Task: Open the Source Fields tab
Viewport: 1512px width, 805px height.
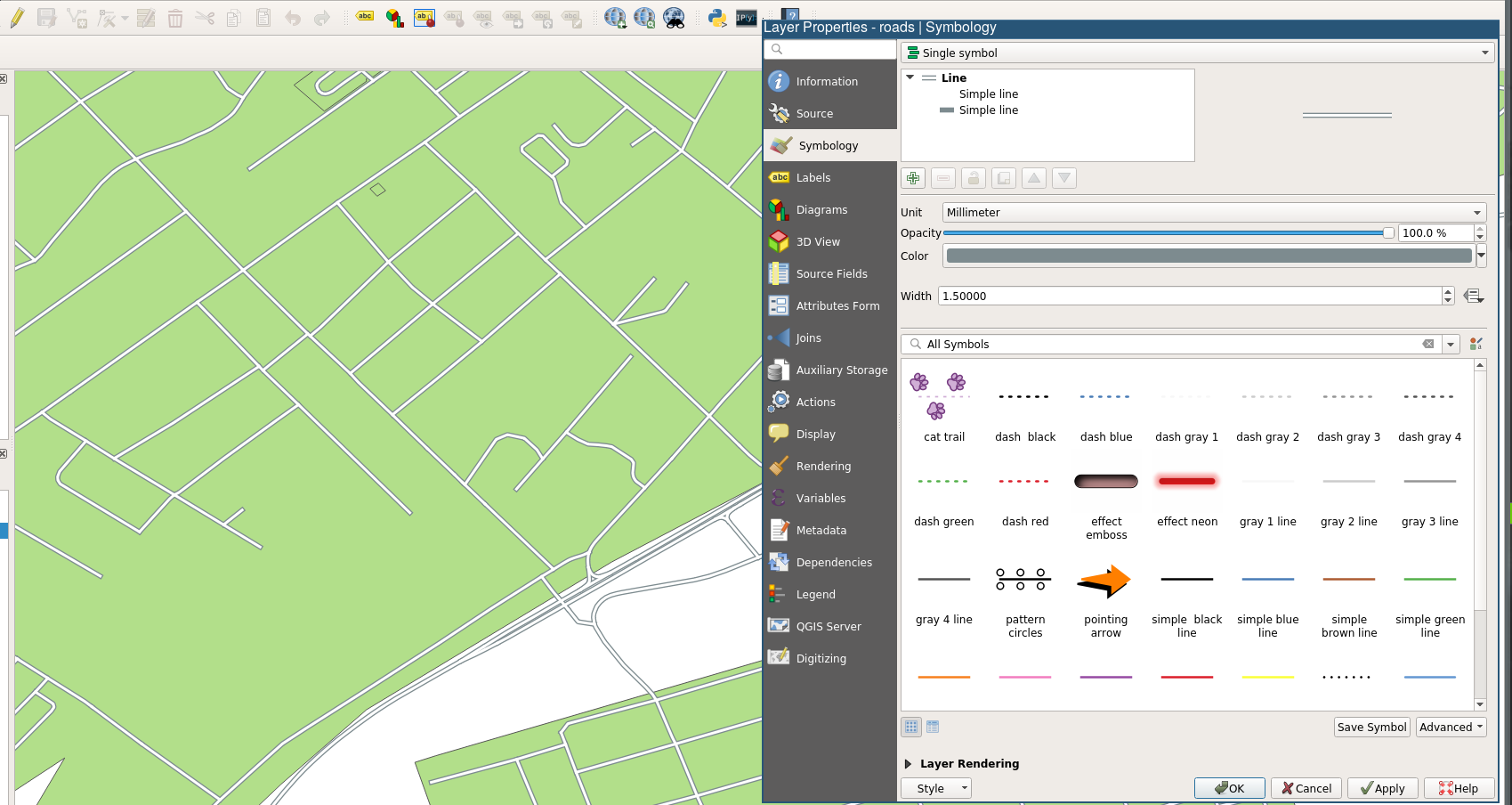Action: (x=830, y=273)
